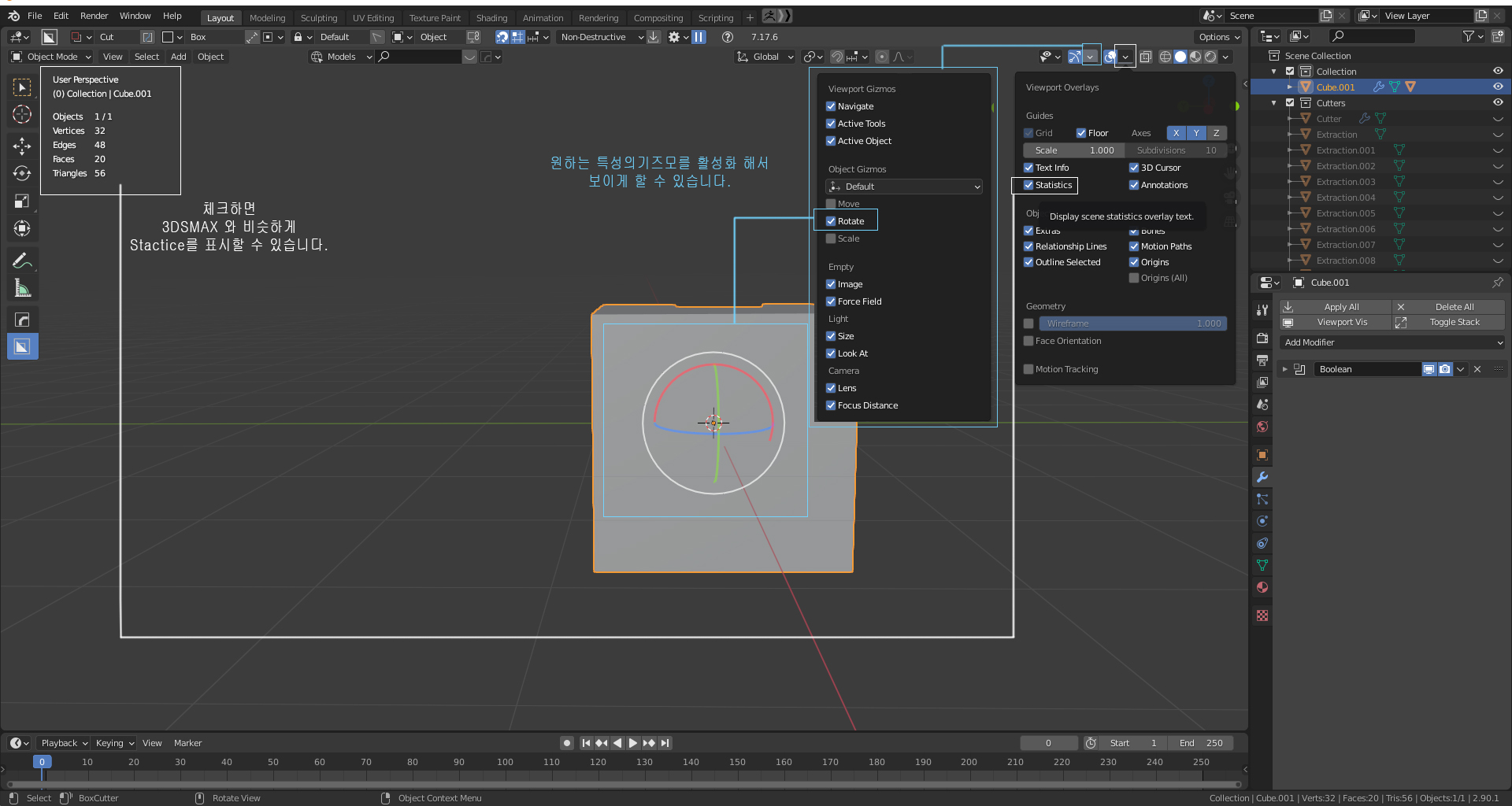
Task: Open the Add Modifier dropdown
Action: 1392,342
